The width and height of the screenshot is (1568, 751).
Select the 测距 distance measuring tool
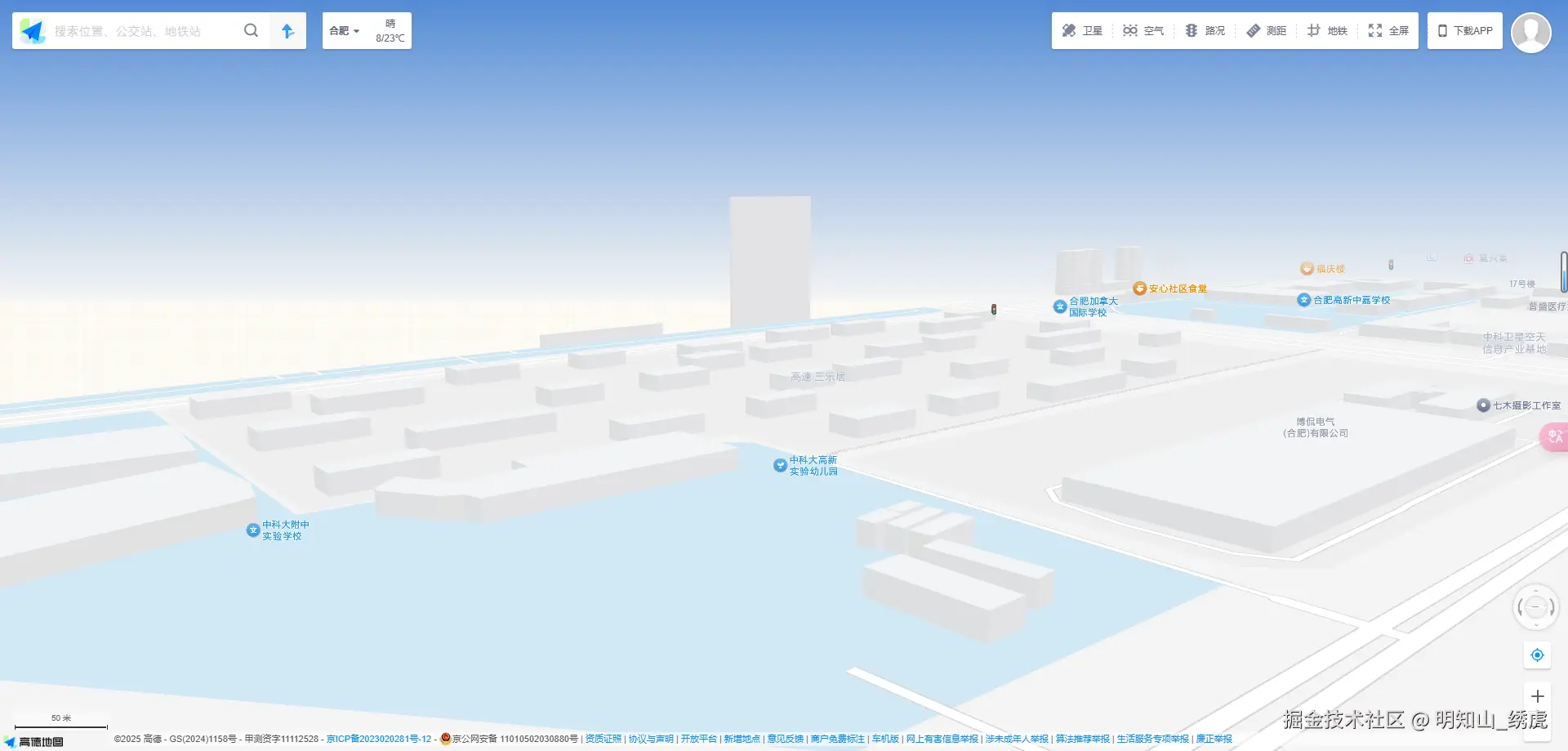click(x=1266, y=31)
